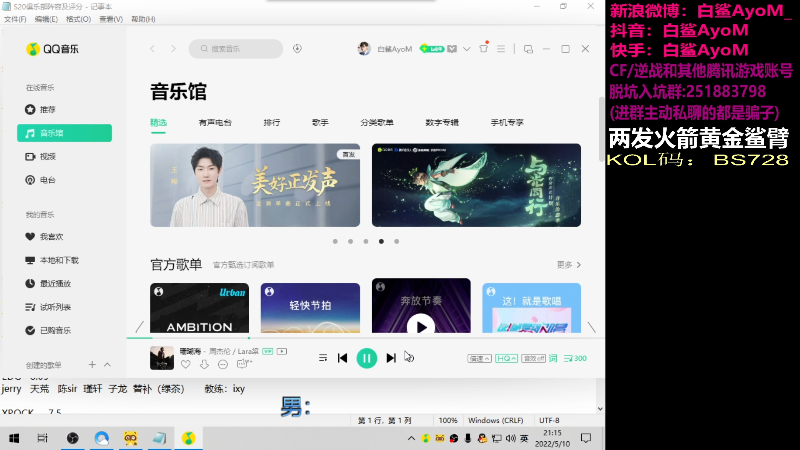Select the second banner carousel dot

click(351, 241)
